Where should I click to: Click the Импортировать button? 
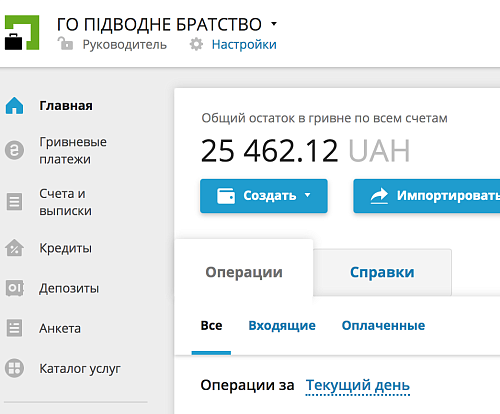pyautogui.click(x=427, y=196)
